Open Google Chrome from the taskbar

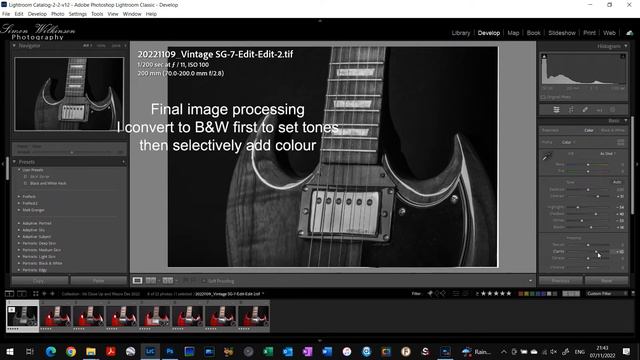(71, 351)
